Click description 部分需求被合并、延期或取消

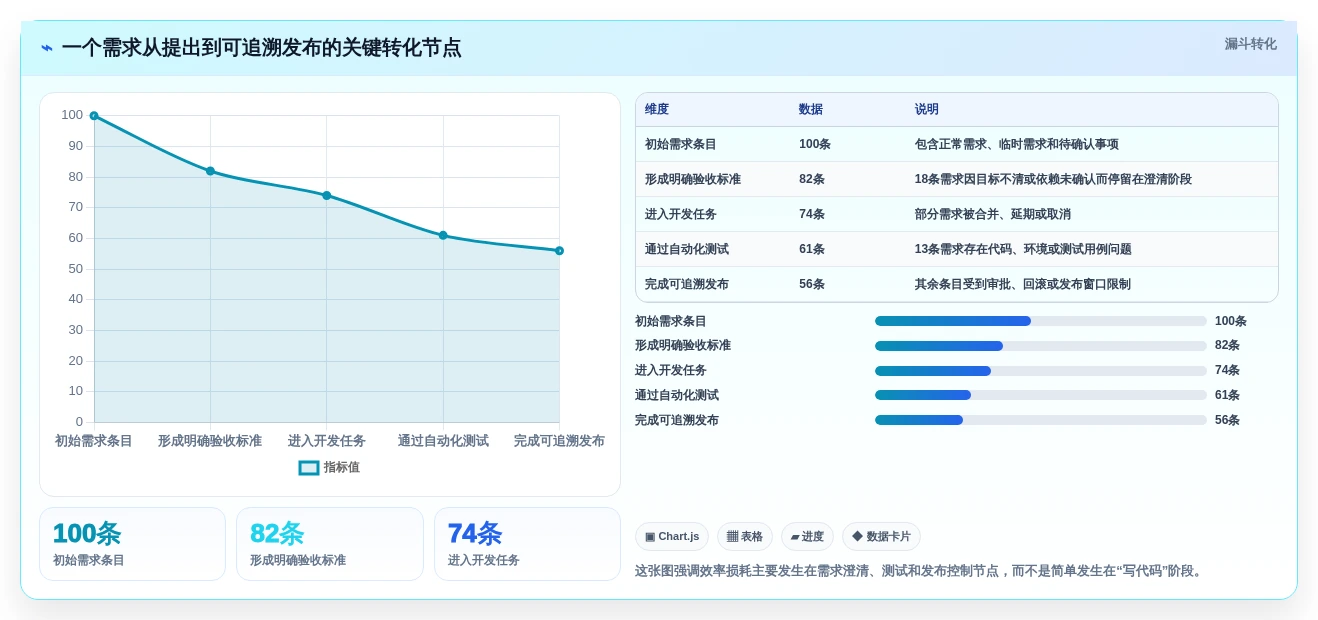[x=993, y=215]
